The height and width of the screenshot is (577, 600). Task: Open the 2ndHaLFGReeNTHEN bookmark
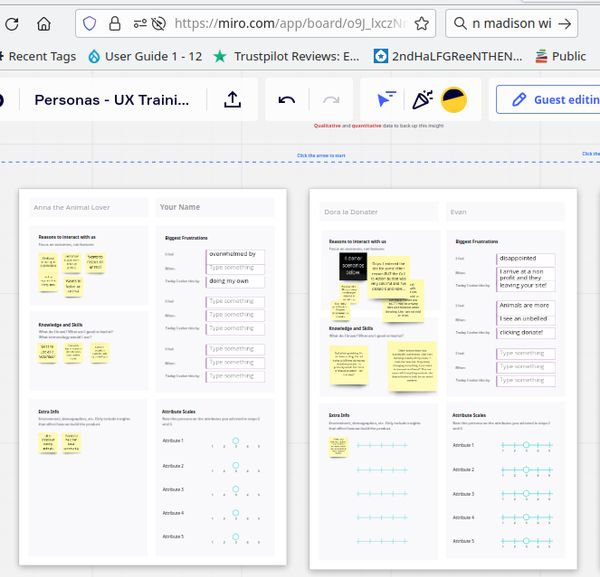click(448, 57)
